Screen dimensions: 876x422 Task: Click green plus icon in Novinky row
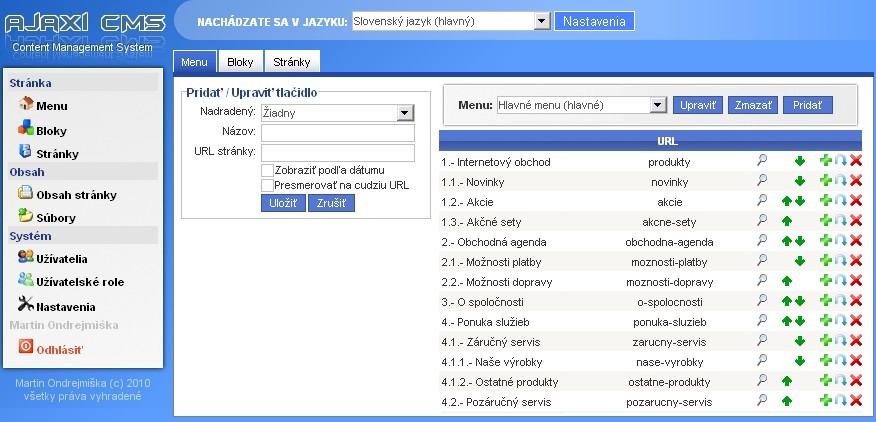tap(826, 181)
